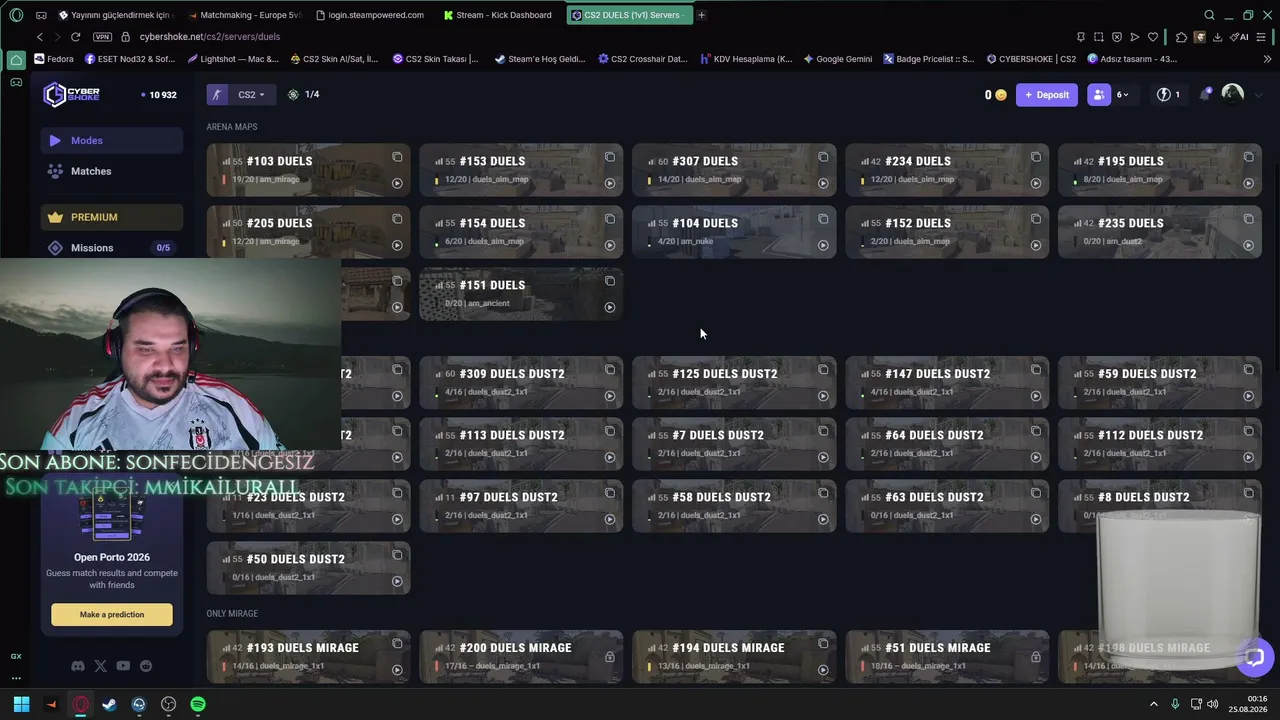Open the Fedora bookmark
Image resolution: width=1280 pixels, height=720 pixels.
pos(54,59)
